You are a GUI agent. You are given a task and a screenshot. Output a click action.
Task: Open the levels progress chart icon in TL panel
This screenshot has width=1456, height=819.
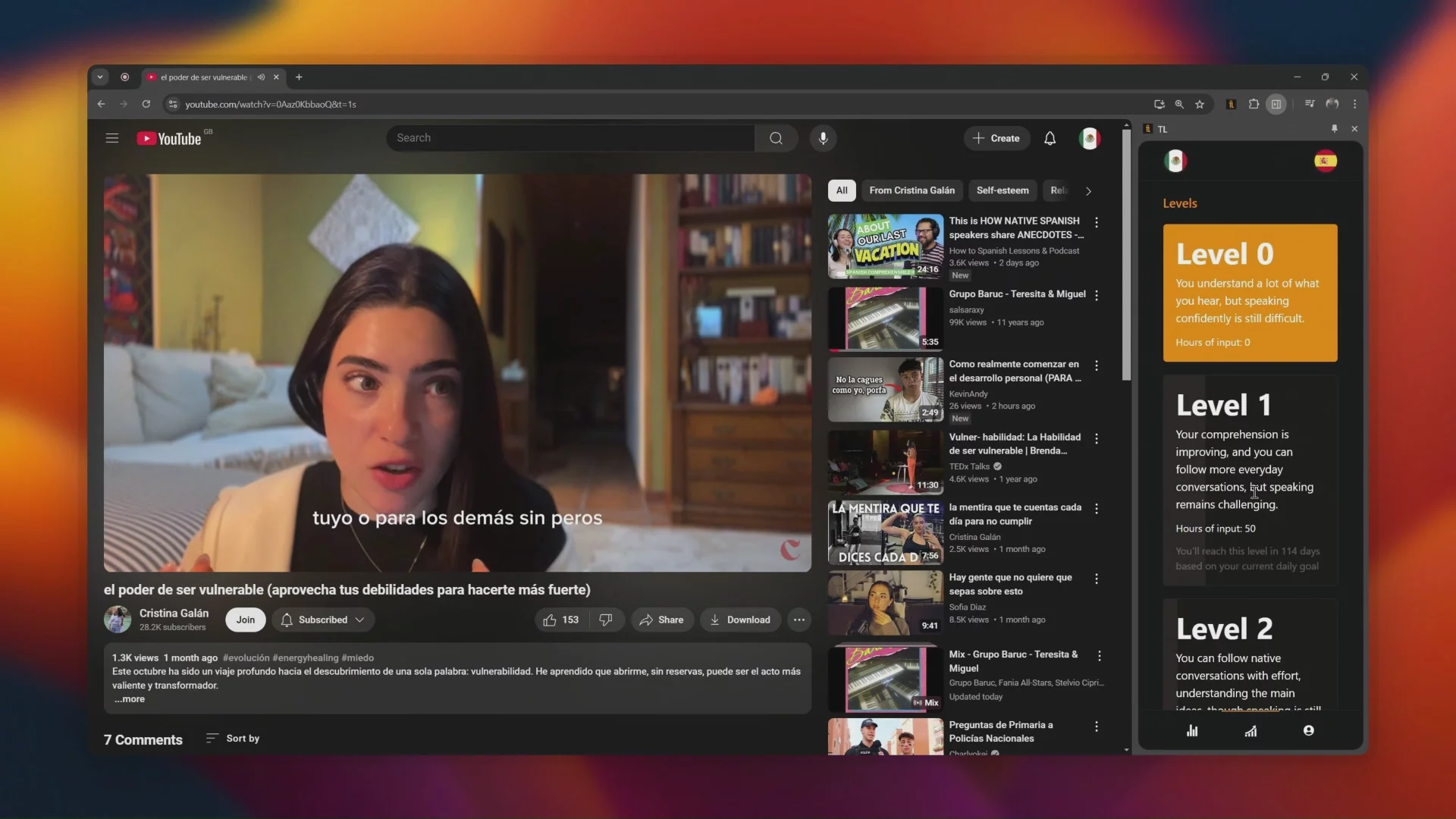[1250, 731]
